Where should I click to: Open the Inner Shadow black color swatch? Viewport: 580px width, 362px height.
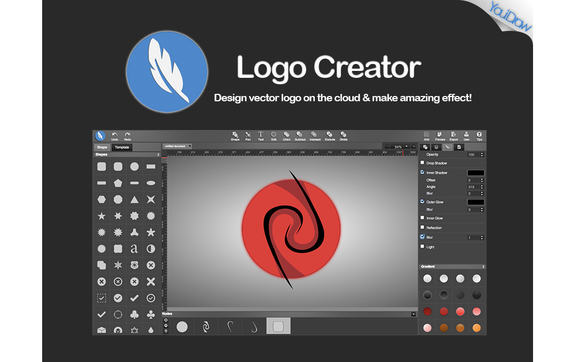[476, 173]
